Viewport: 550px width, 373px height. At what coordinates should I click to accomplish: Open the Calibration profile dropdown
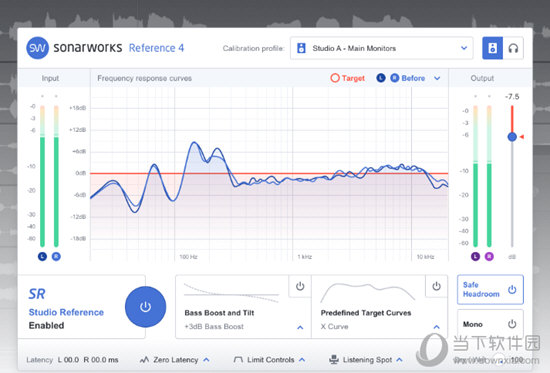[382, 48]
